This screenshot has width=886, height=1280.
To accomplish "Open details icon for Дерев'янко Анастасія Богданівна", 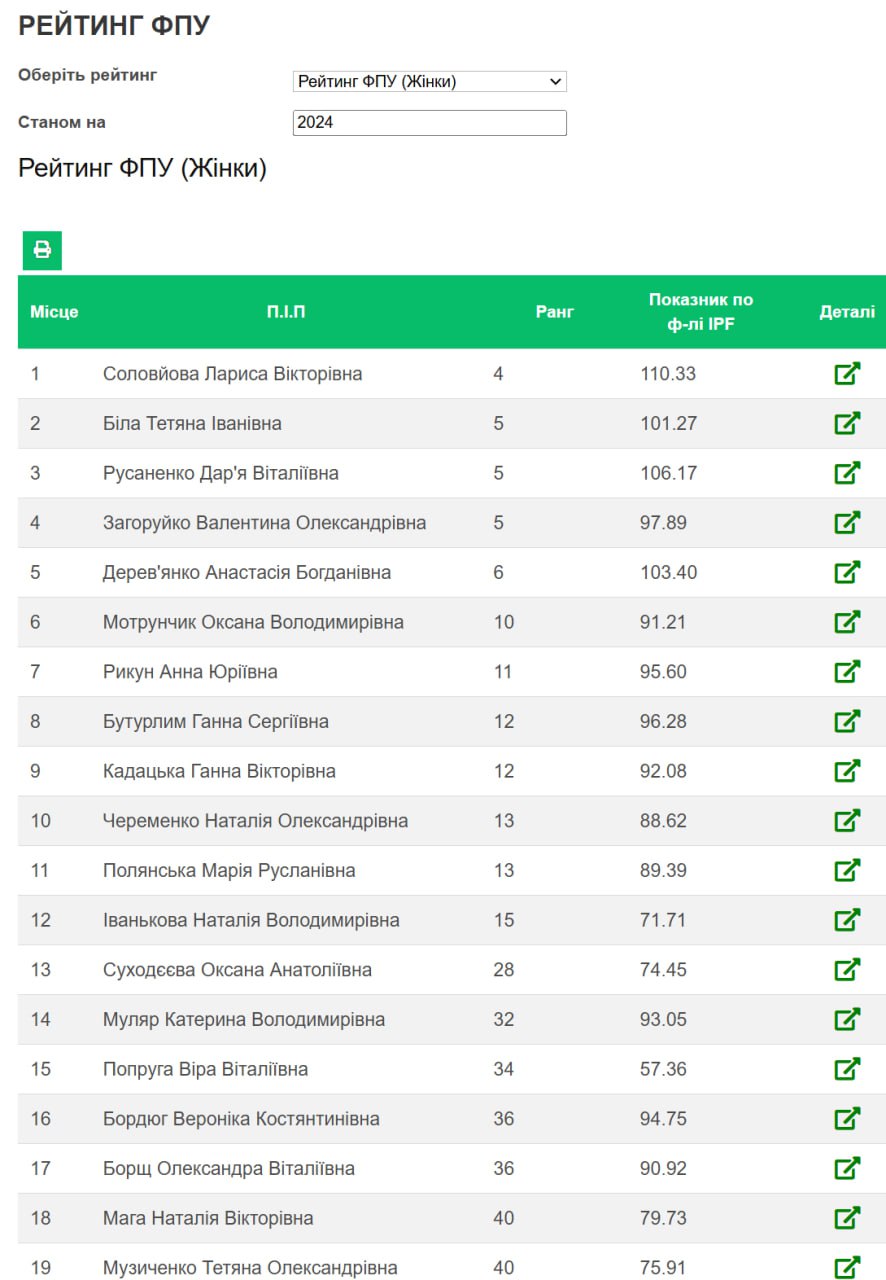I will coord(847,572).
